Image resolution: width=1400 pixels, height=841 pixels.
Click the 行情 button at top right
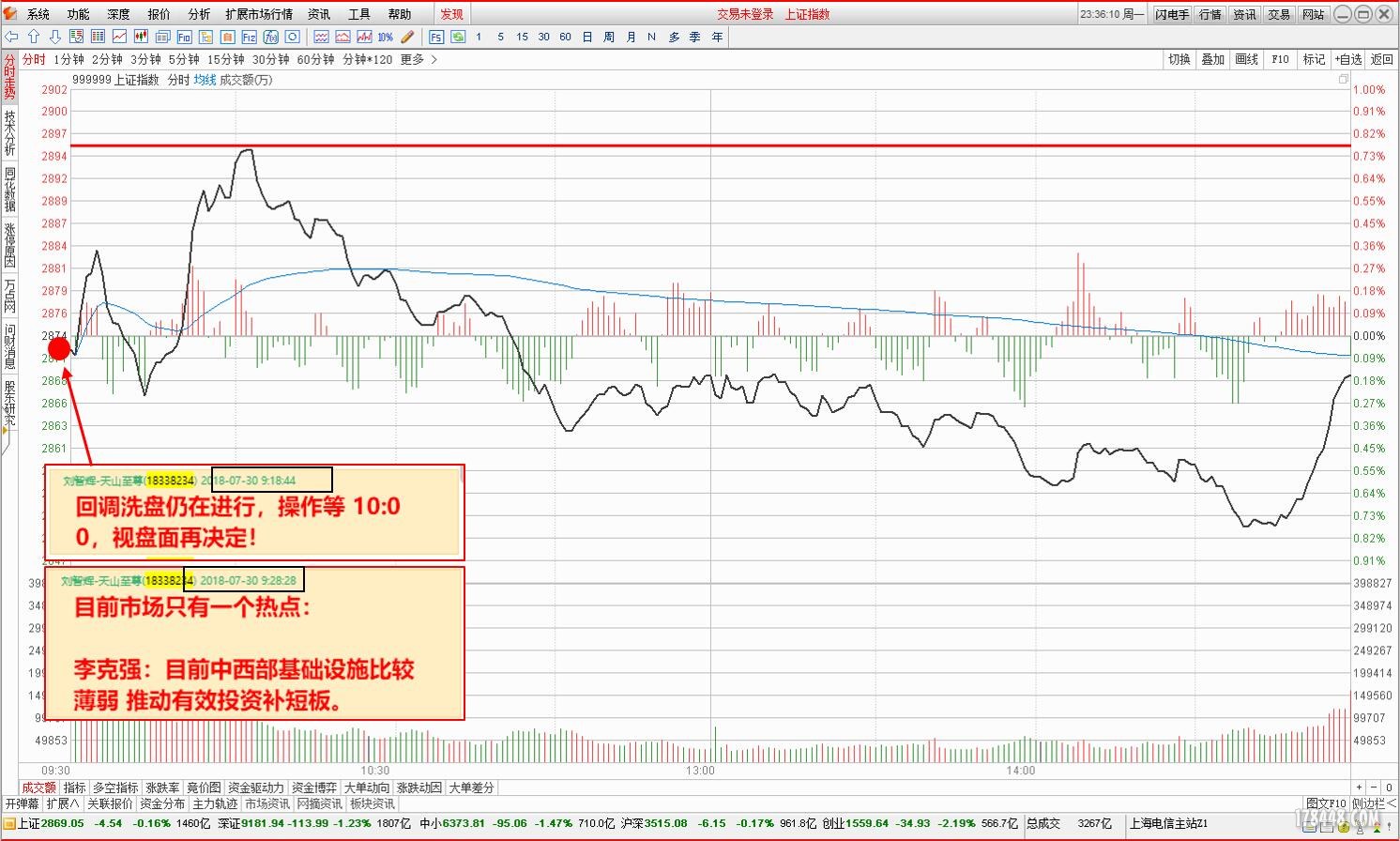coord(1210,14)
